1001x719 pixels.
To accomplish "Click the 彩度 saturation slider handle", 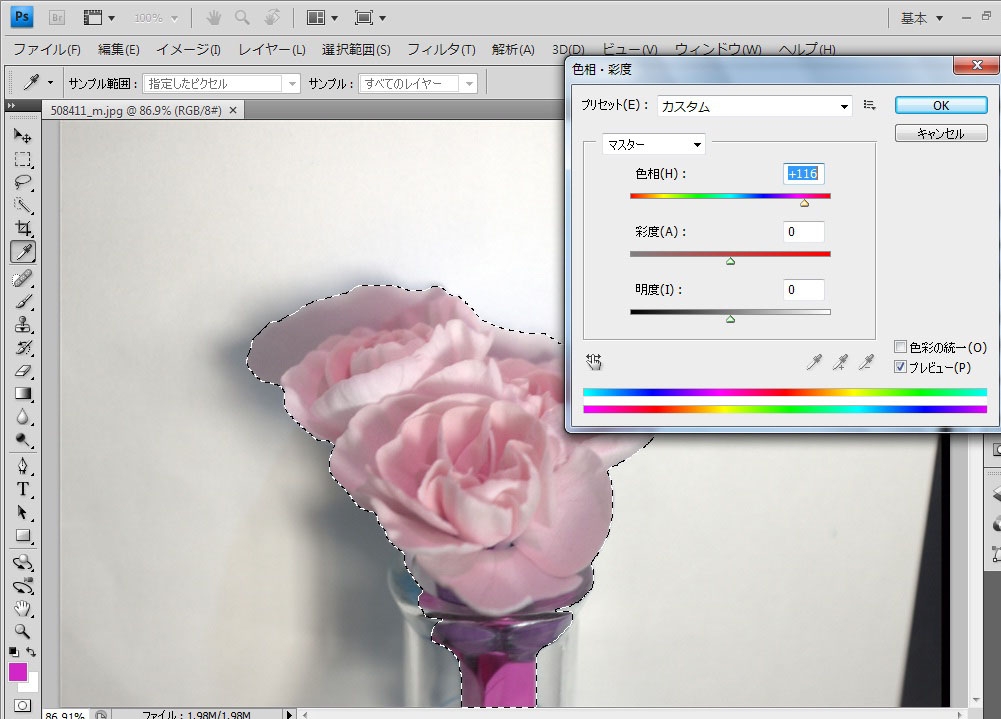I will click(730, 261).
